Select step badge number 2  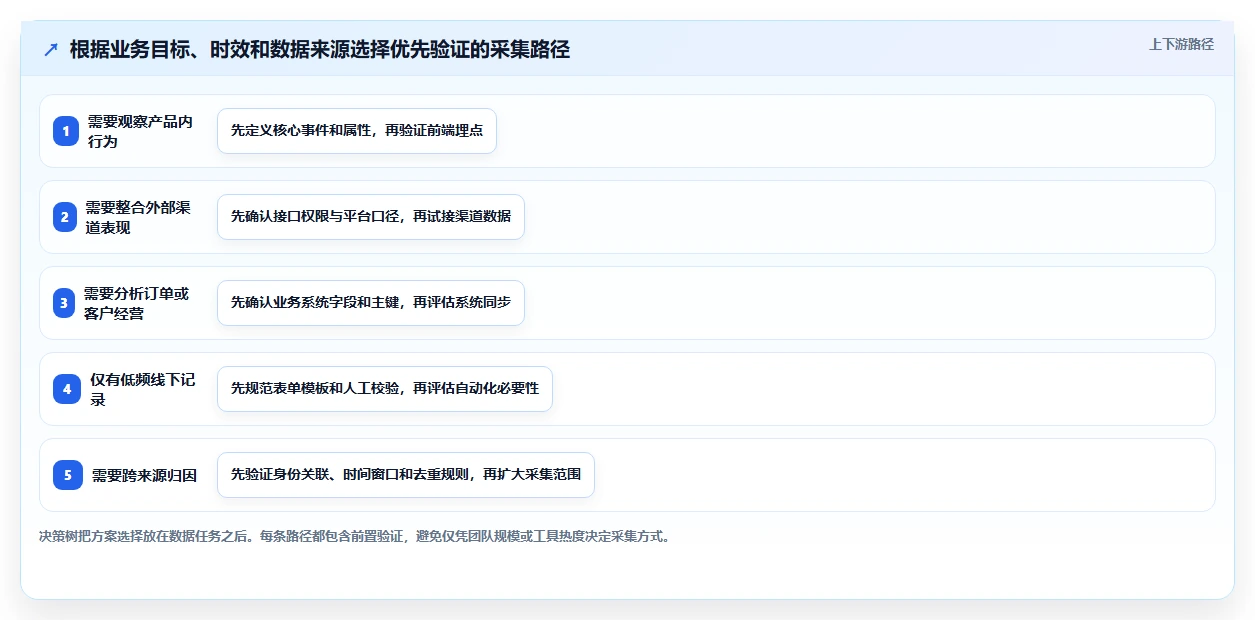point(64,217)
